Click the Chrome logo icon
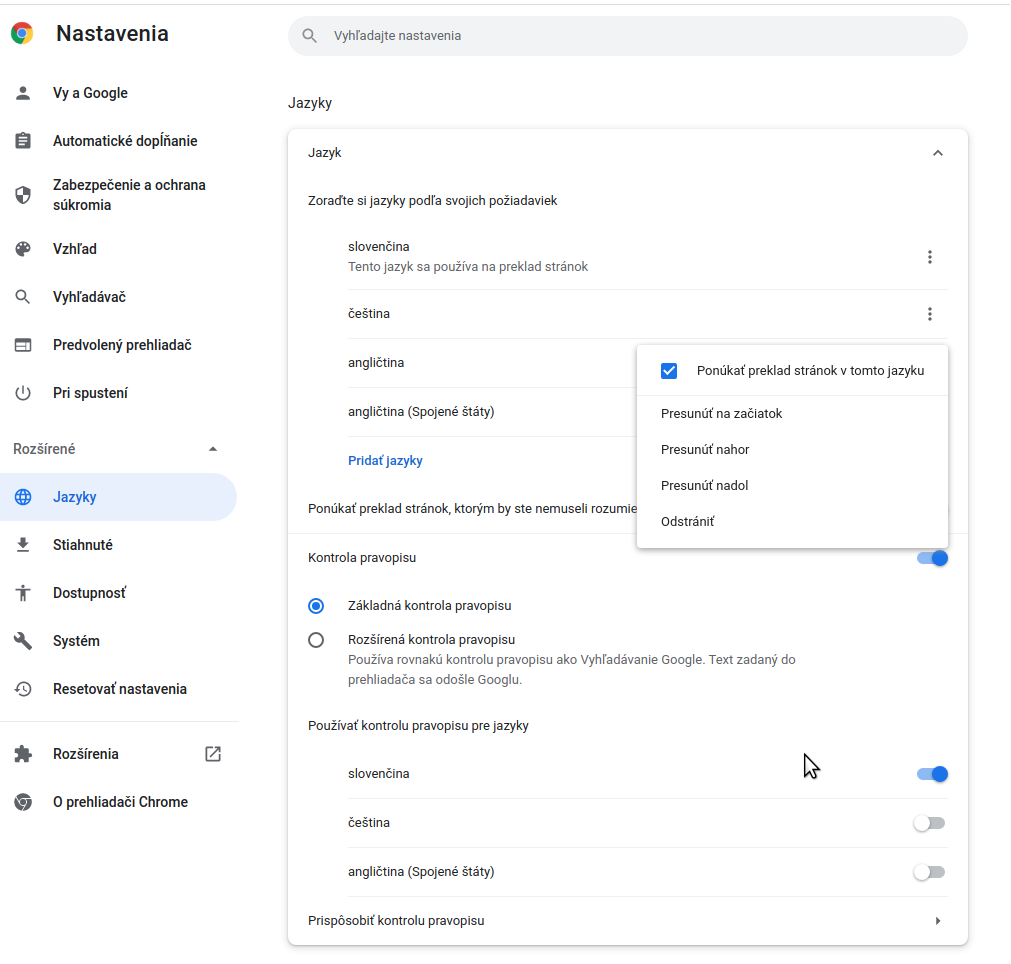Viewport: 1011px width, 964px height. [x=22, y=34]
